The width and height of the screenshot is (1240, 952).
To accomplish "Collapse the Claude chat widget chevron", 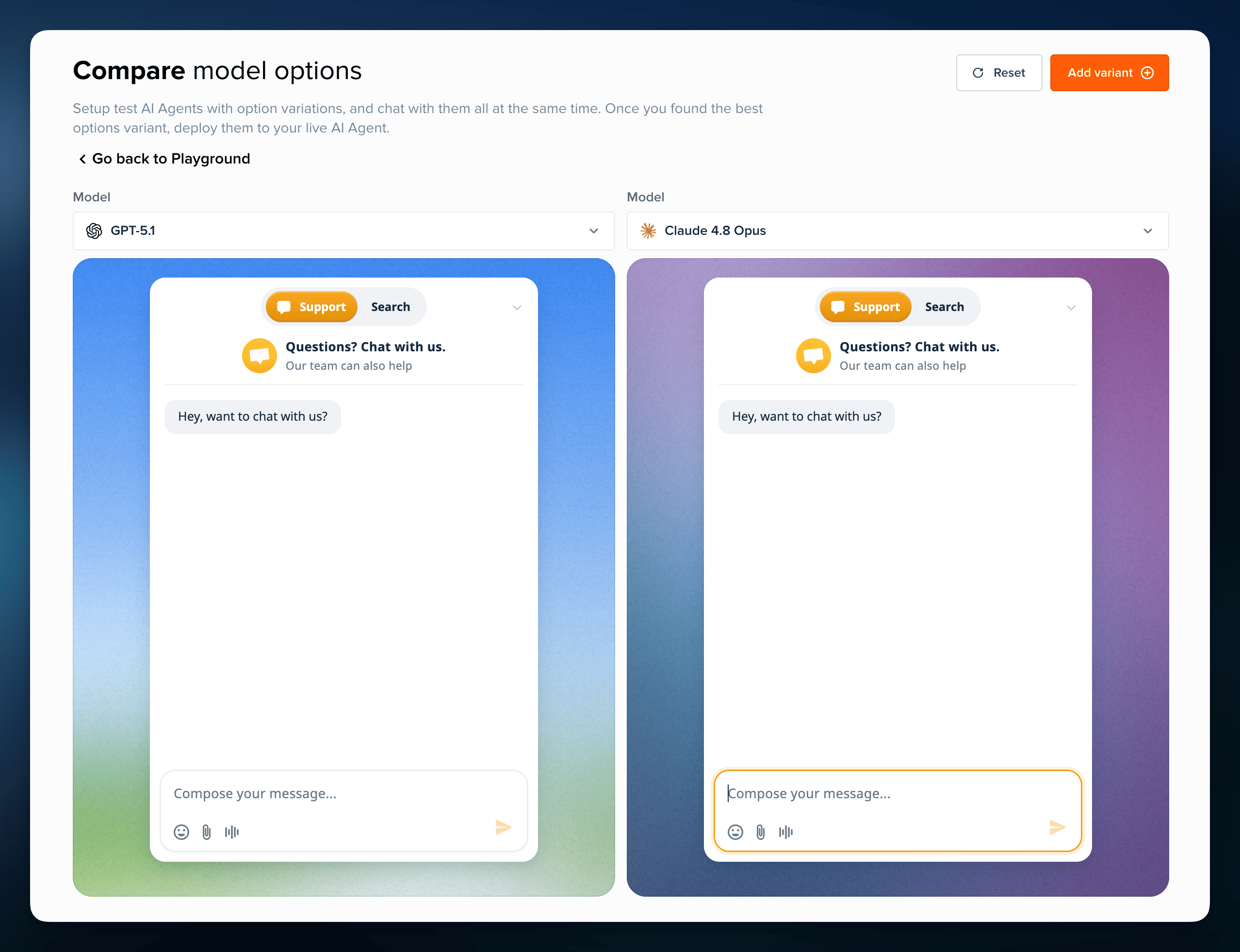I will [x=1071, y=308].
